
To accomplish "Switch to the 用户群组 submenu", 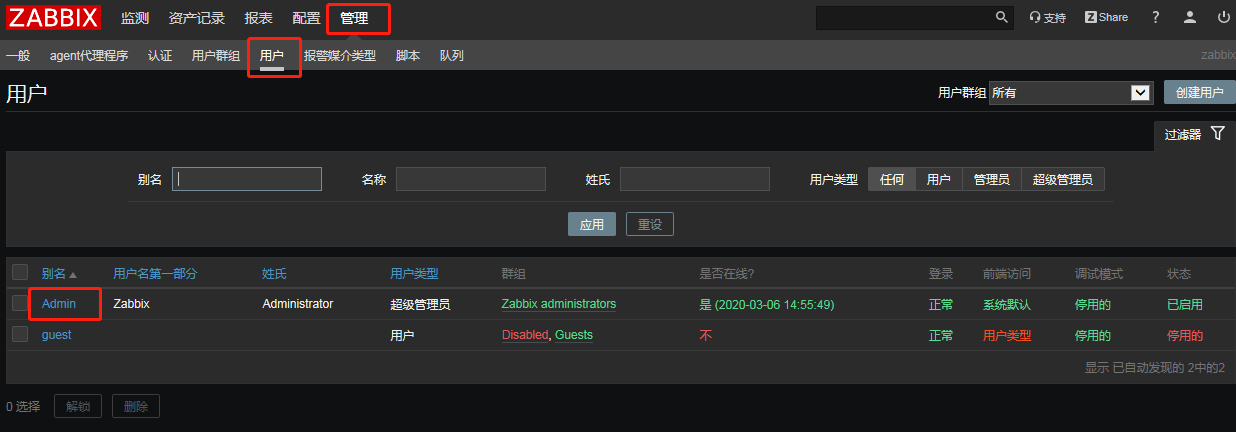I will click(x=216, y=56).
